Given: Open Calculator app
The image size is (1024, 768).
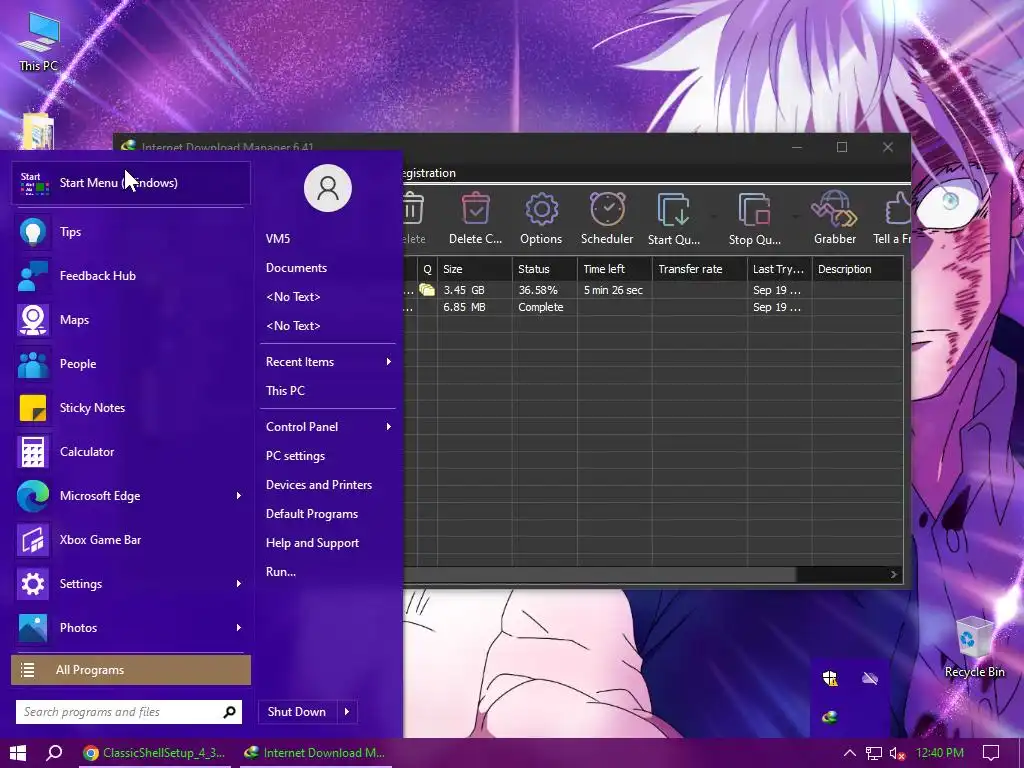Looking at the screenshot, I should tap(131, 452).
